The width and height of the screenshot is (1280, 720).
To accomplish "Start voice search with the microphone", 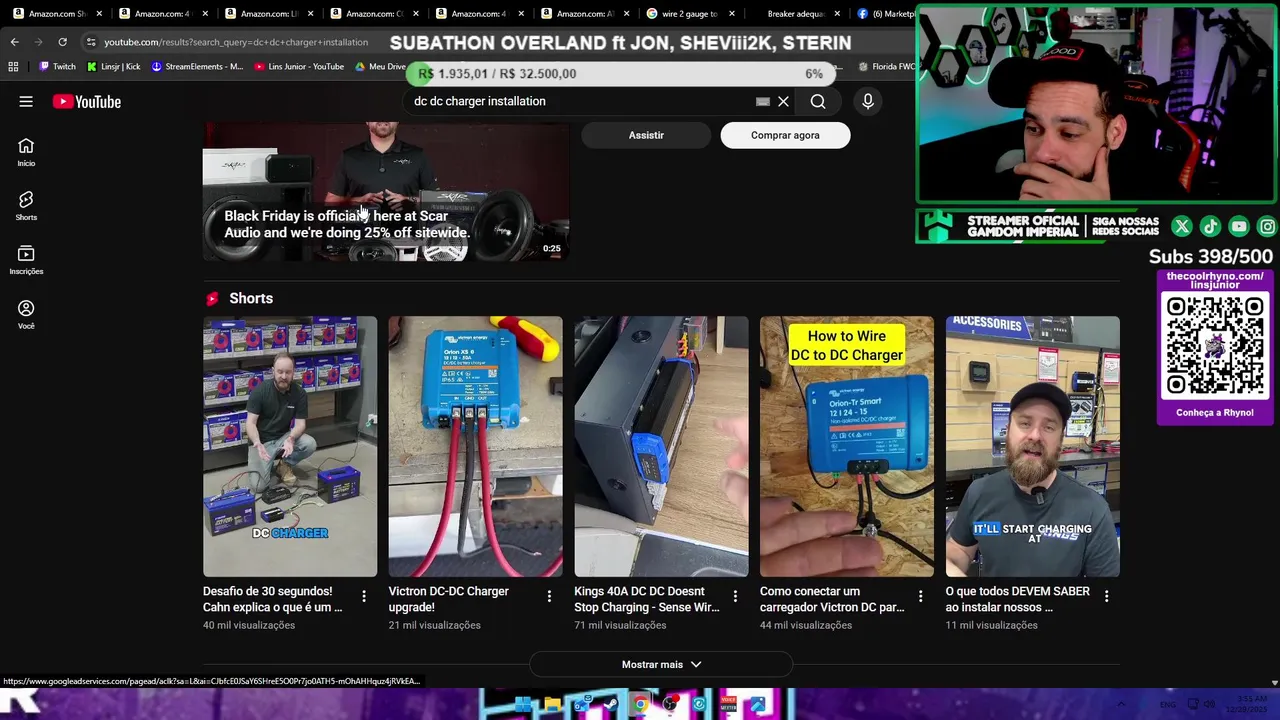I will (868, 101).
